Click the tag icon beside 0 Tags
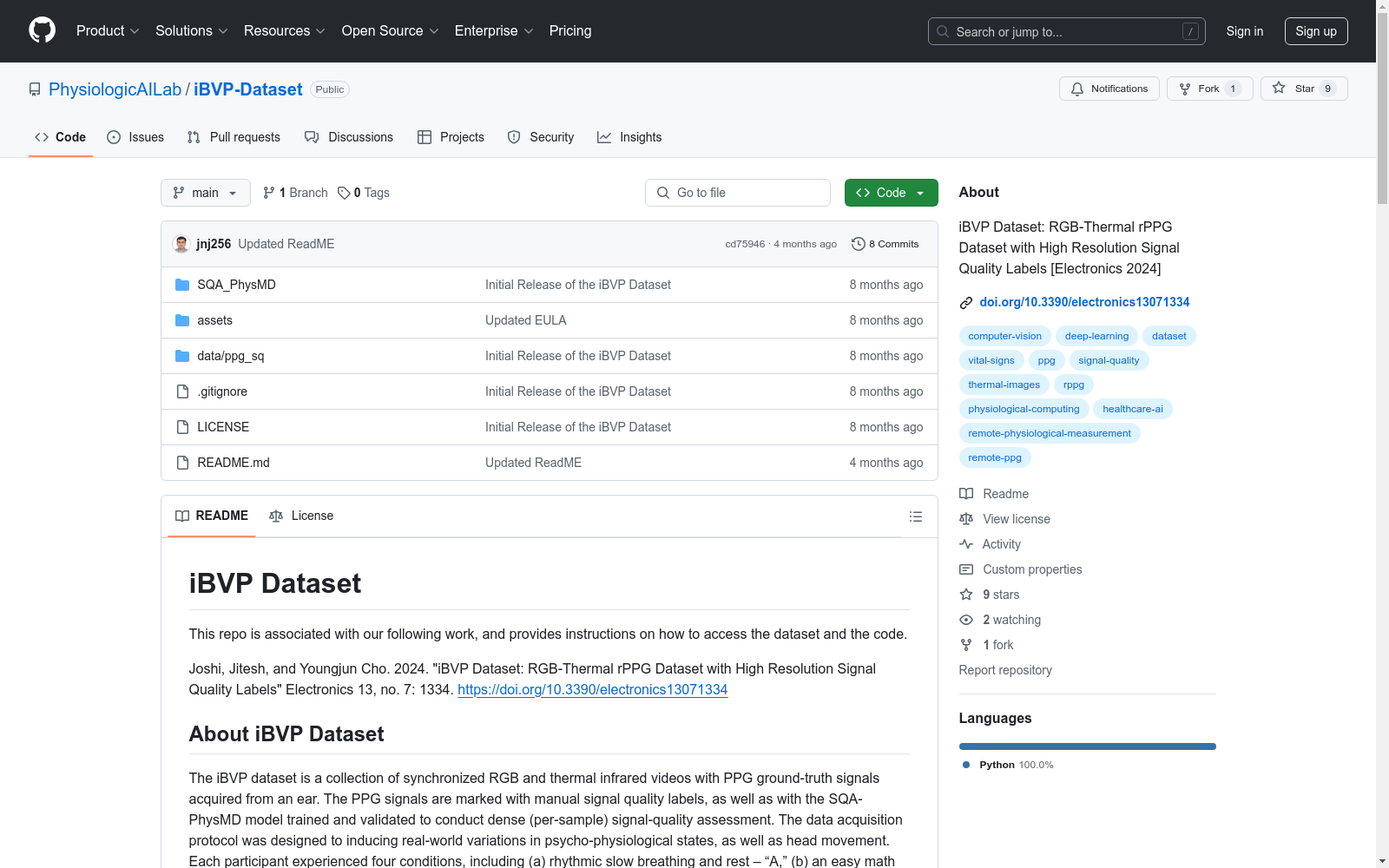The width and height of the screenshot is (1389, 868). [344, 193]
